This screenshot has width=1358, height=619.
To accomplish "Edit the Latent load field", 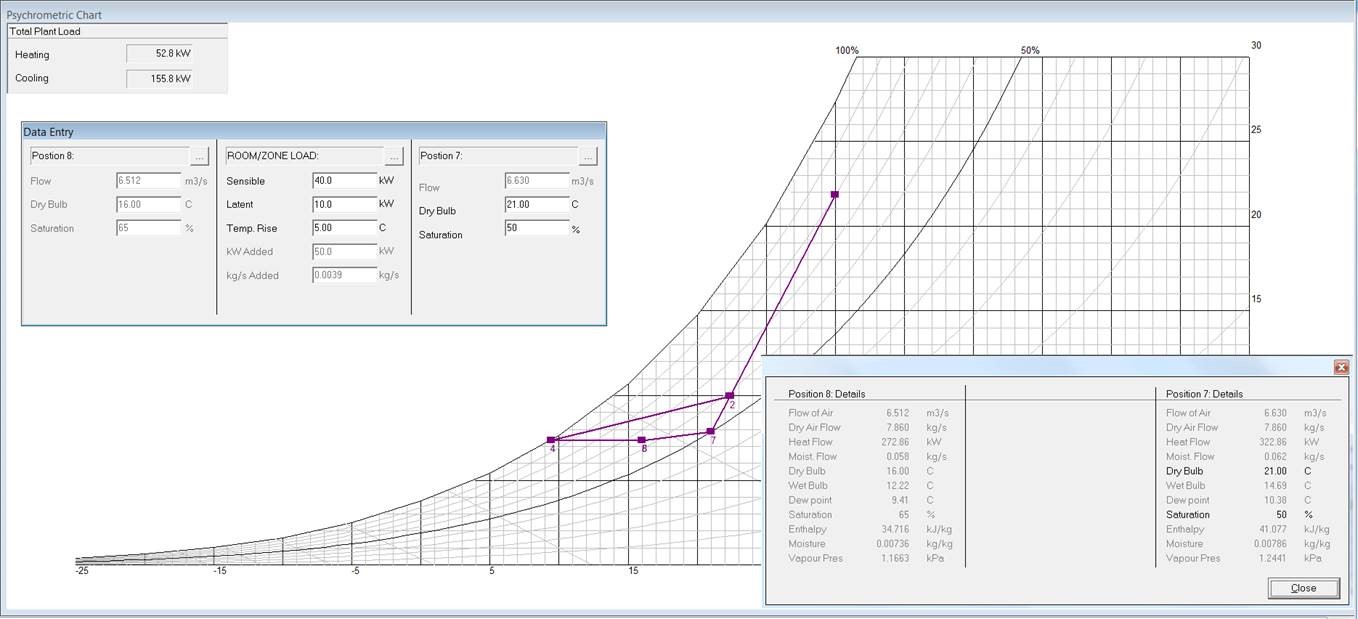I will pos(344,204).
